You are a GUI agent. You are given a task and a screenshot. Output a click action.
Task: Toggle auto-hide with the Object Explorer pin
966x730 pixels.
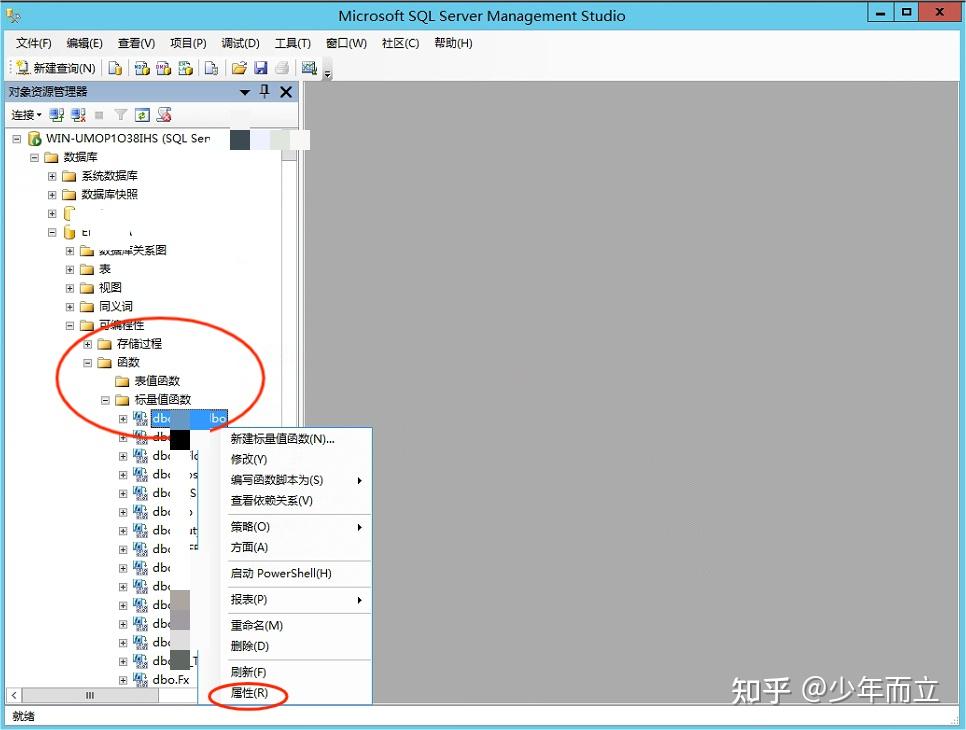pos(263,91)
